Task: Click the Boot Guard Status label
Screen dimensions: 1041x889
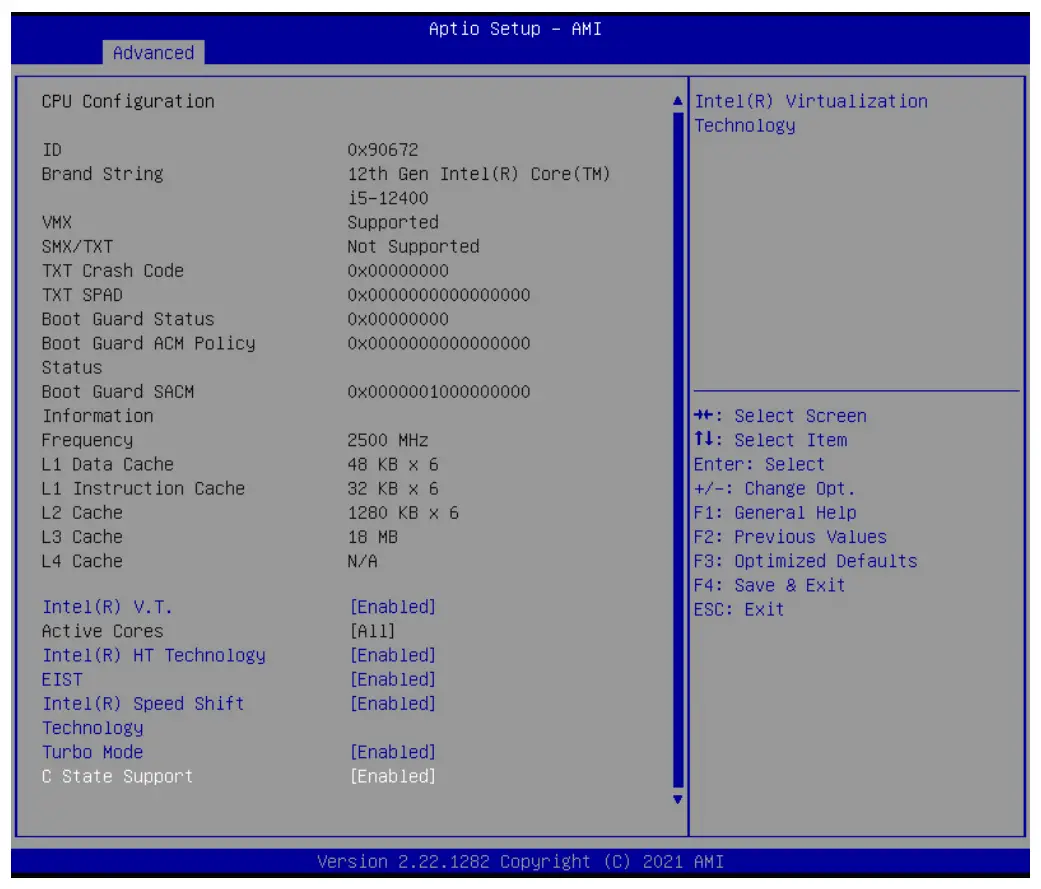Action: 127,319
